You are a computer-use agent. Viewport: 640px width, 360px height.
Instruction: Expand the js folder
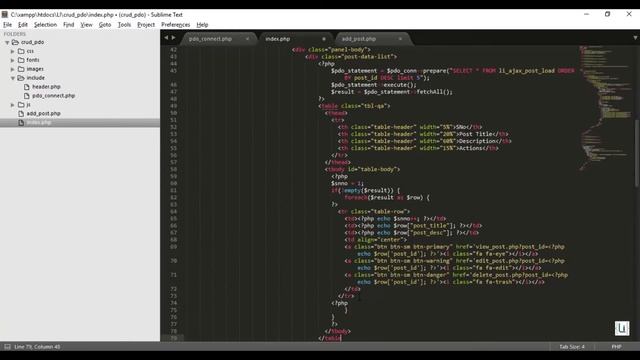coord(13,104)
